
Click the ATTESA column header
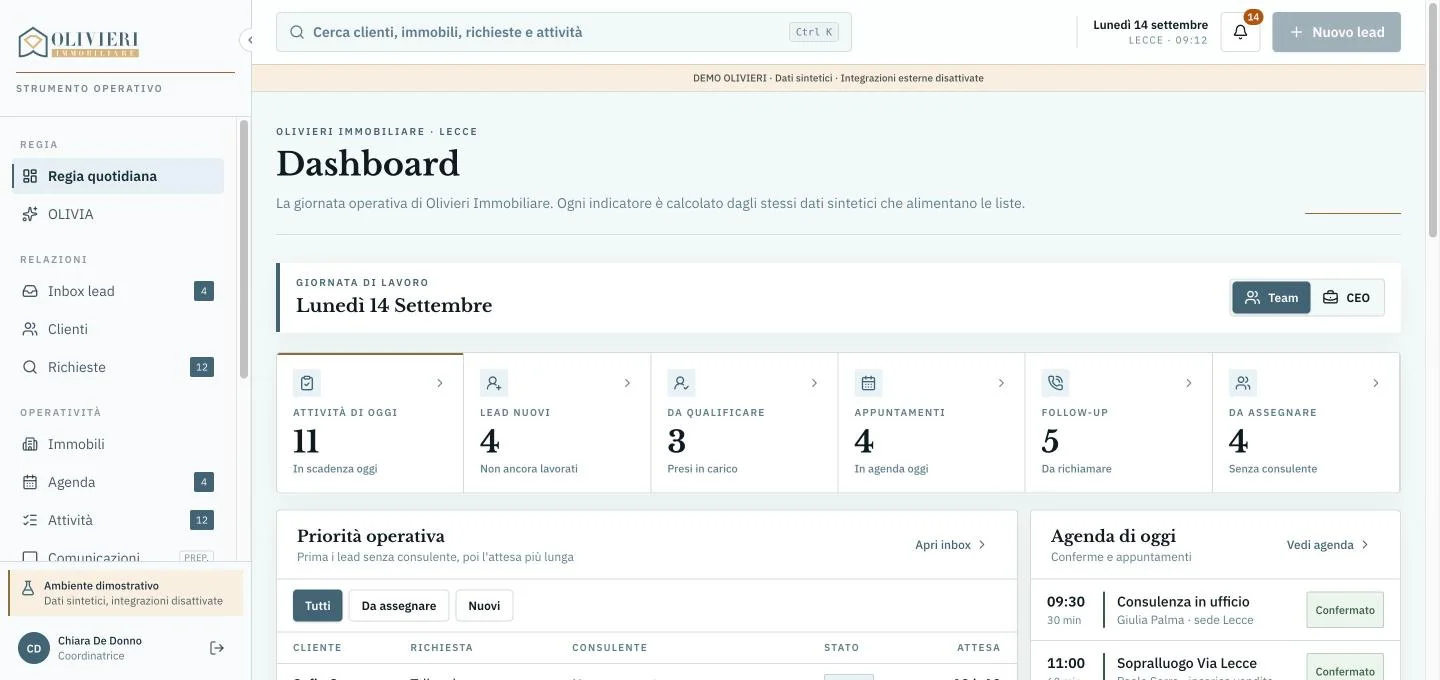click(979, 648)
